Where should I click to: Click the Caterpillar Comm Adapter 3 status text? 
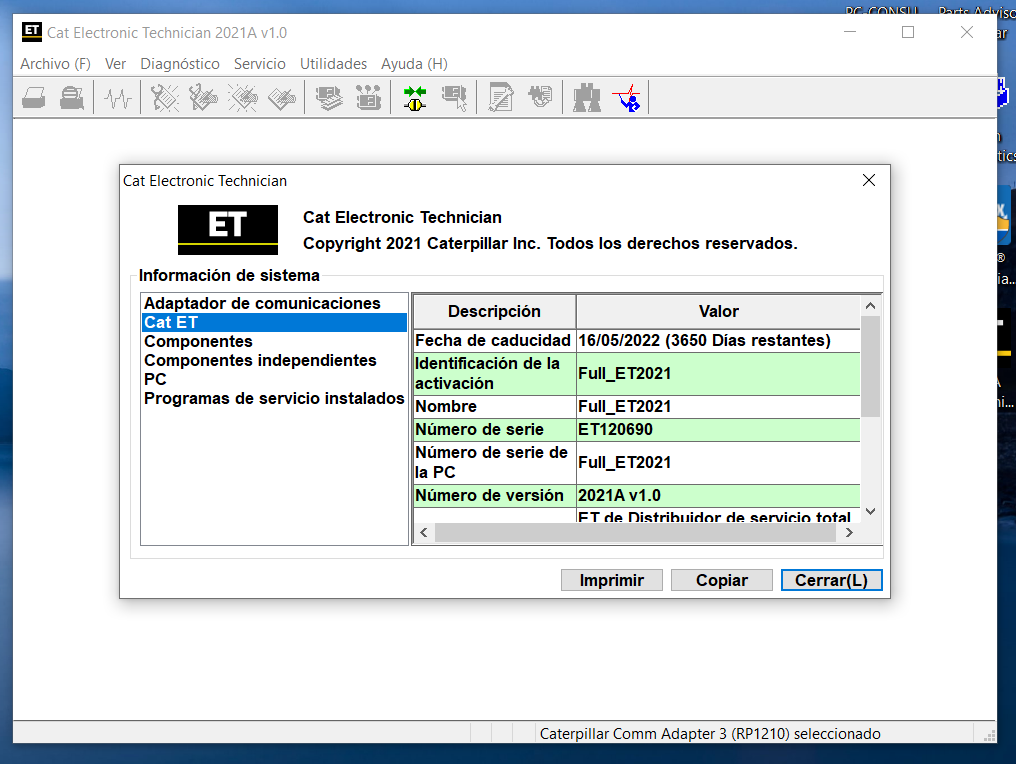coord(710,734)
